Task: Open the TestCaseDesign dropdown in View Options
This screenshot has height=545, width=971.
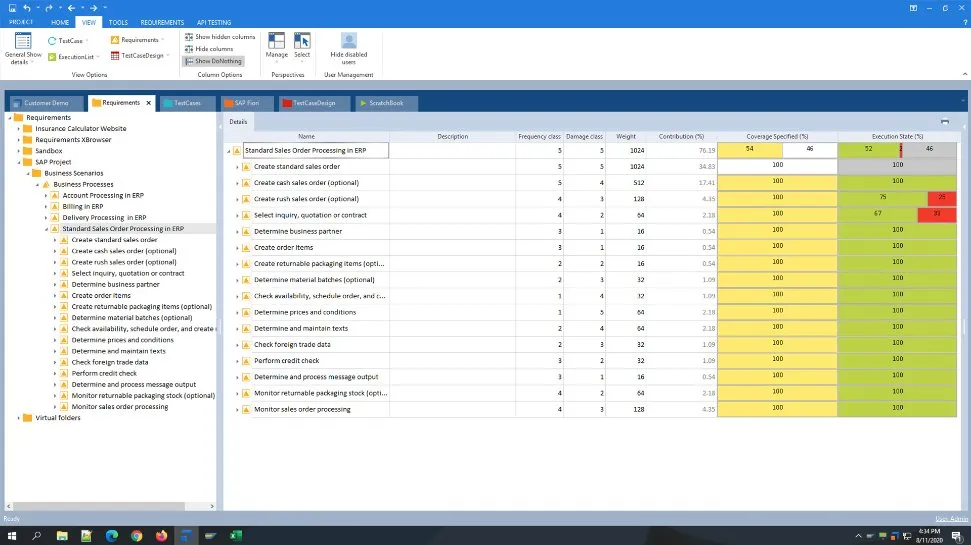Action: pos(143,56)
